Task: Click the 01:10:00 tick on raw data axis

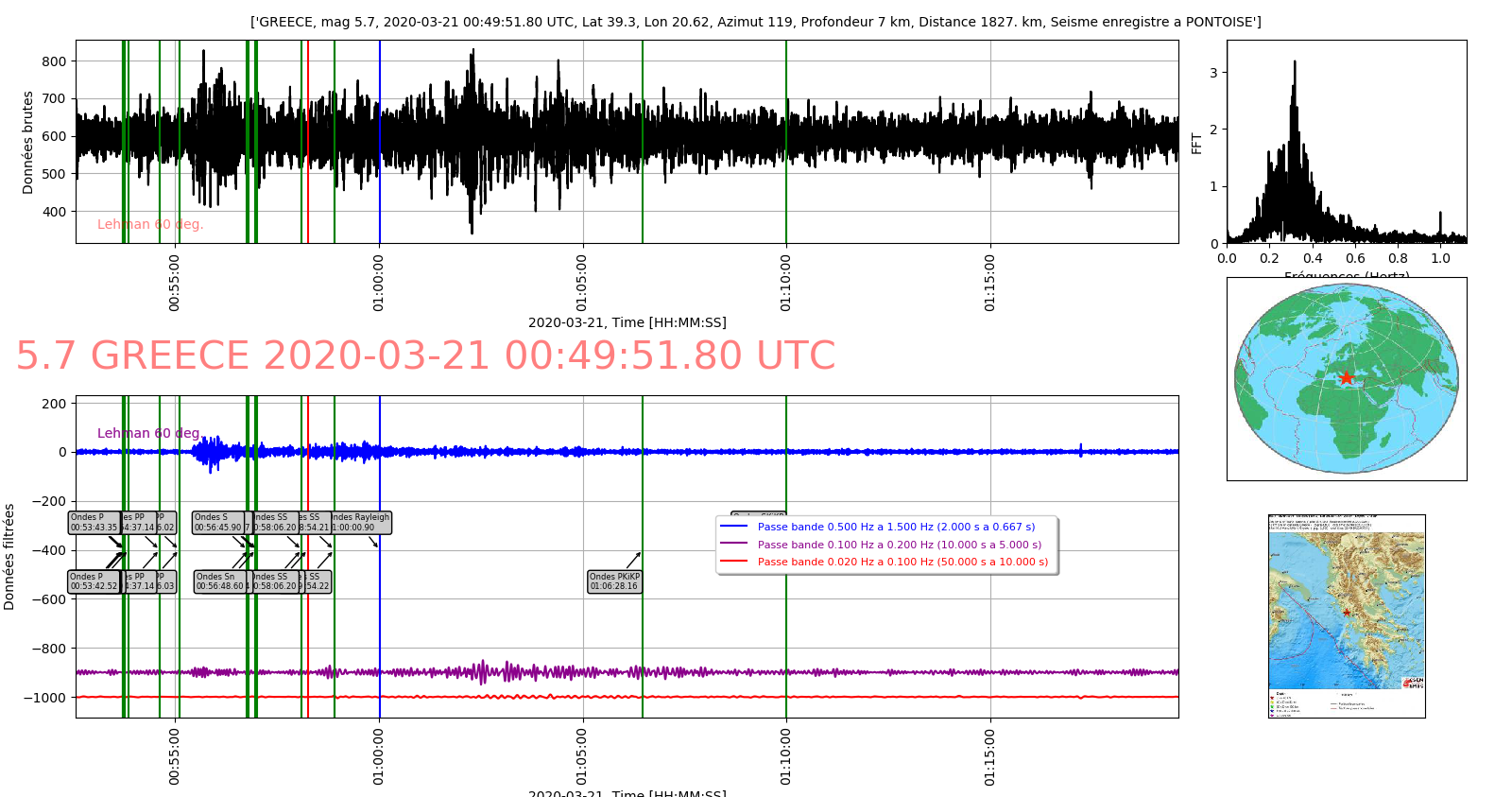Action: [x=786, y=282]
